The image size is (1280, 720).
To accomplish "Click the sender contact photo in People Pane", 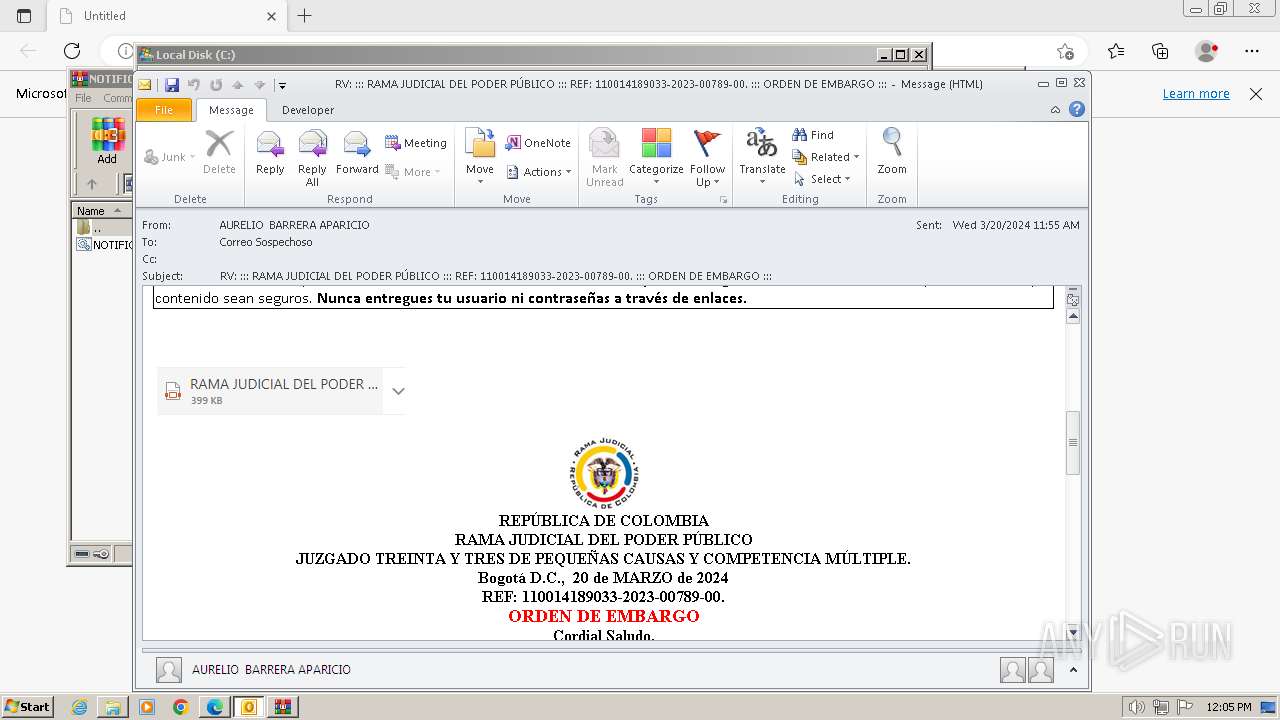I will pos(169,670).
